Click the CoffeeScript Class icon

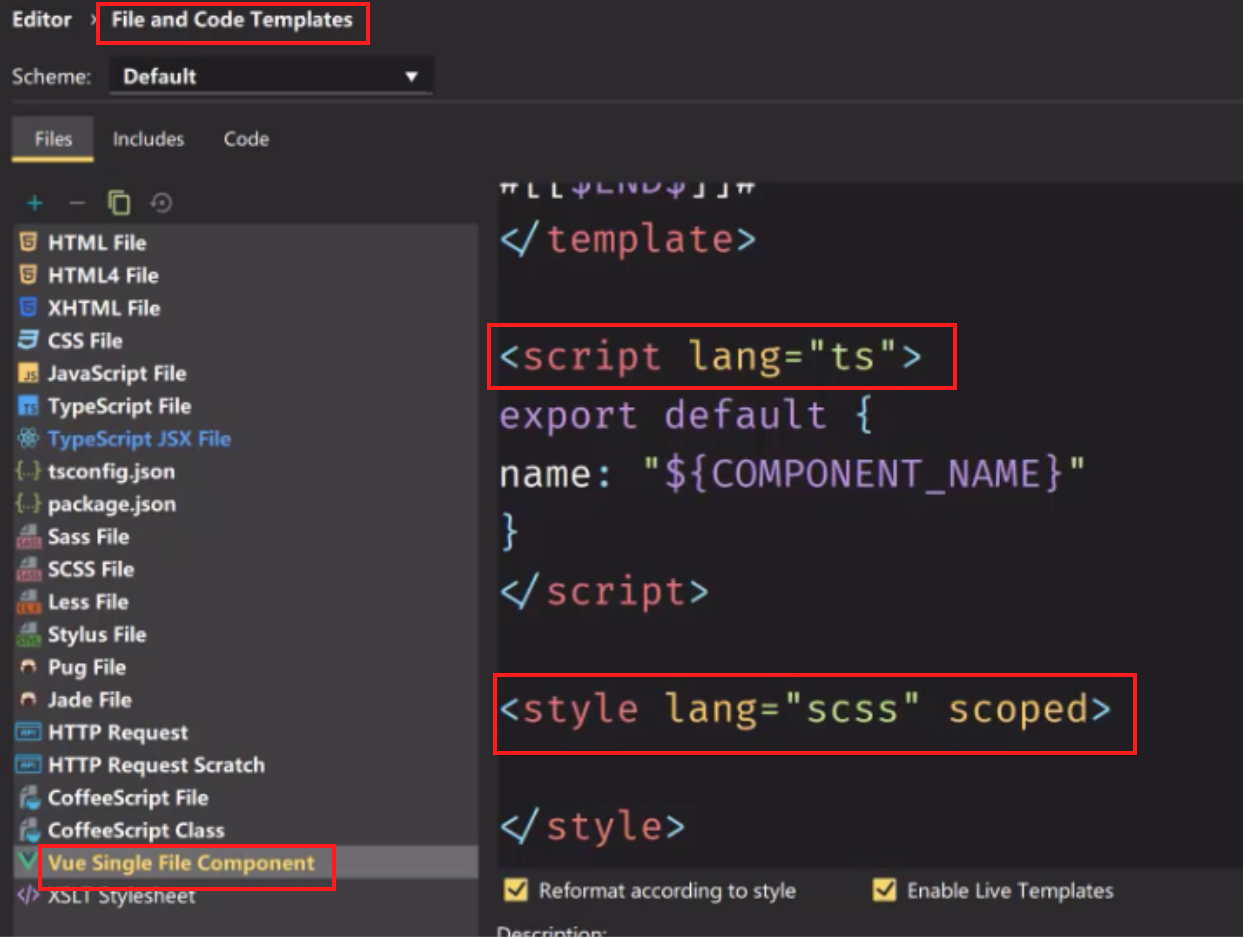pos(29,830)
